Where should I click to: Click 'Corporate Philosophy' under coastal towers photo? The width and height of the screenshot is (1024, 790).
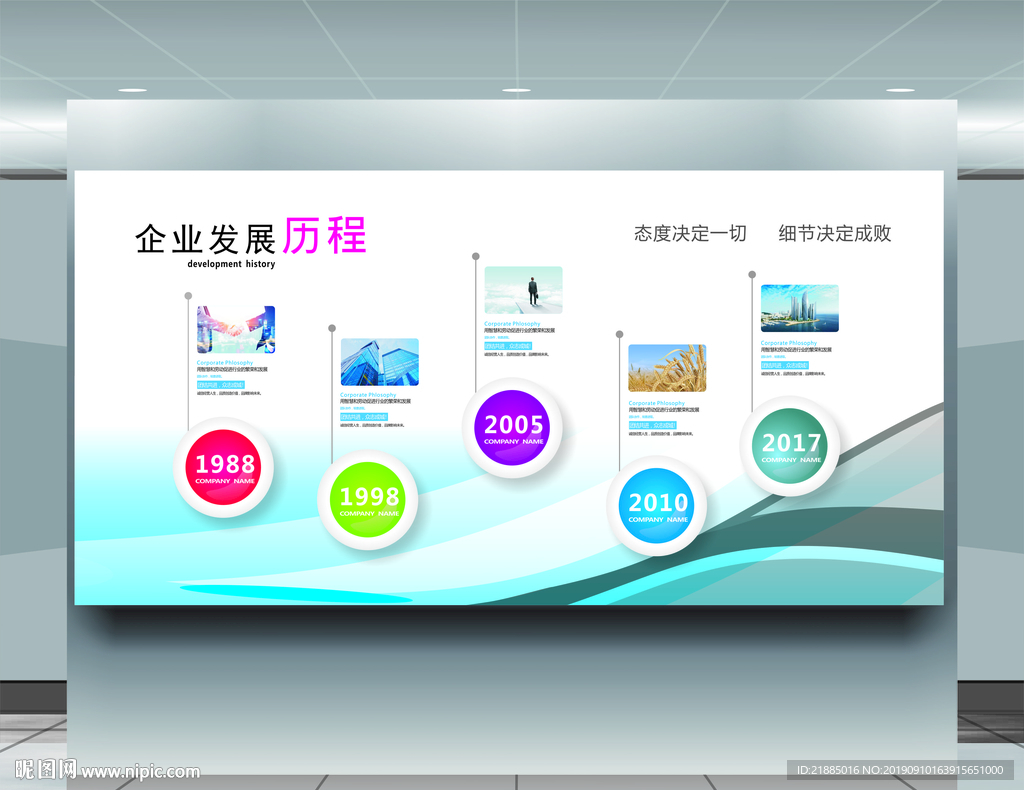(788, 343)
